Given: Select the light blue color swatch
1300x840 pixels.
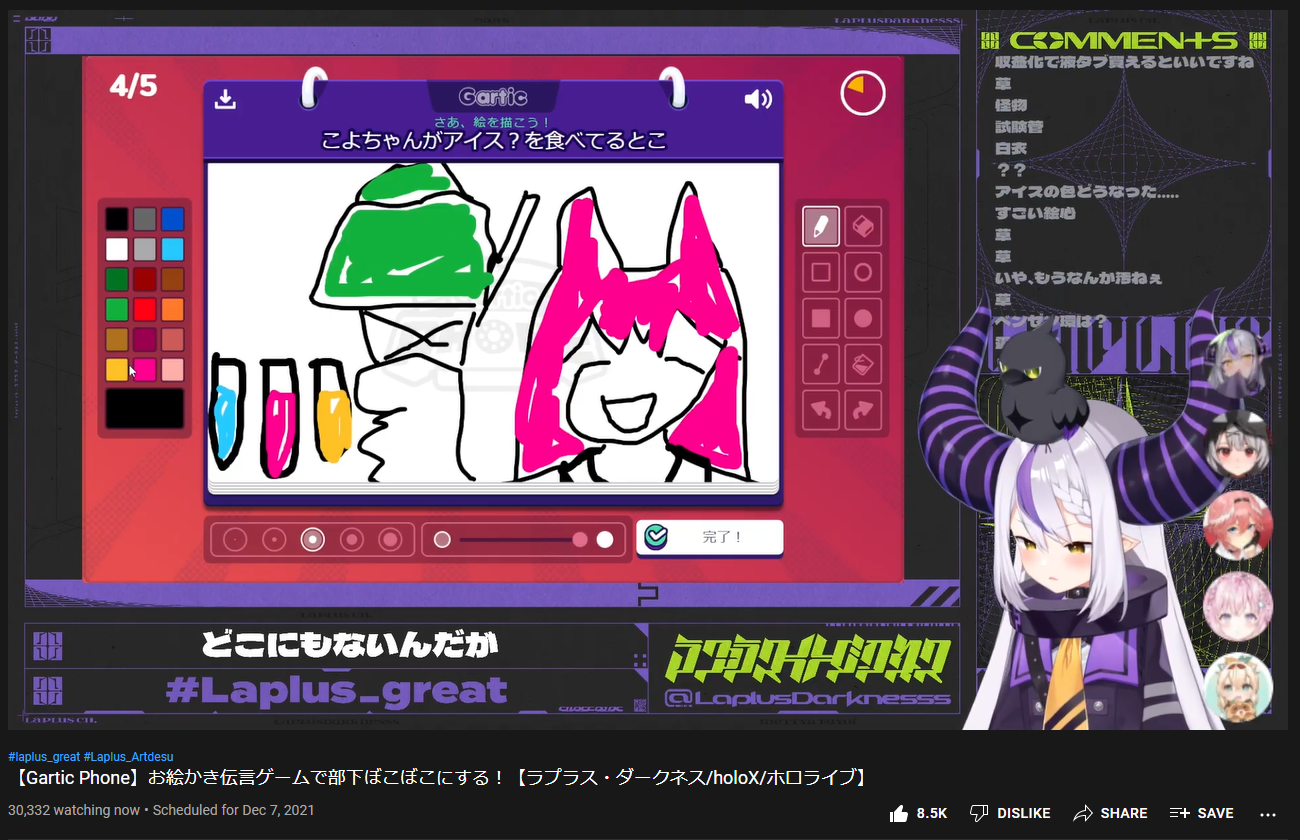Looking at the screenshot, I should (173, 249).
